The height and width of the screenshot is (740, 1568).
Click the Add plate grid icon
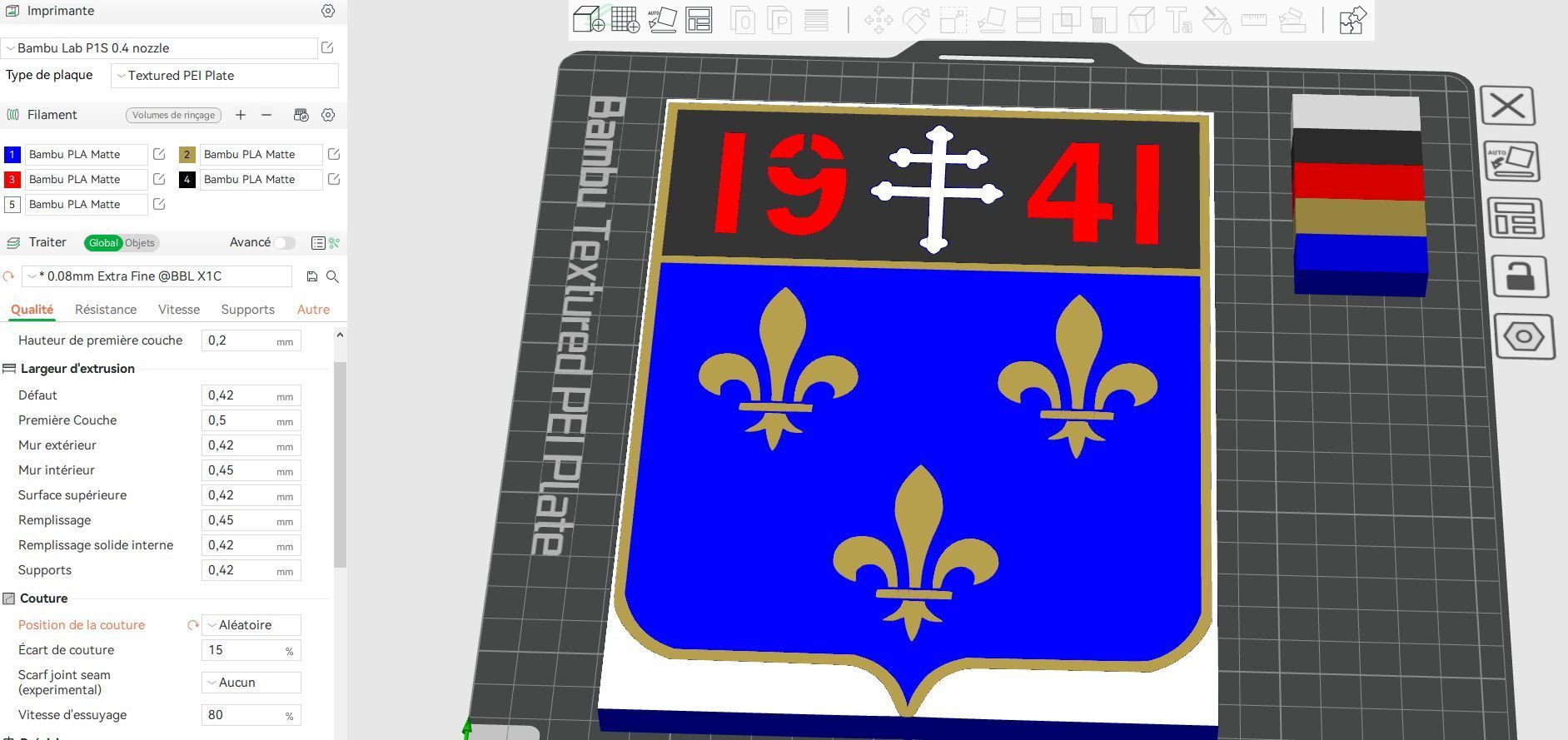[625, 19]
